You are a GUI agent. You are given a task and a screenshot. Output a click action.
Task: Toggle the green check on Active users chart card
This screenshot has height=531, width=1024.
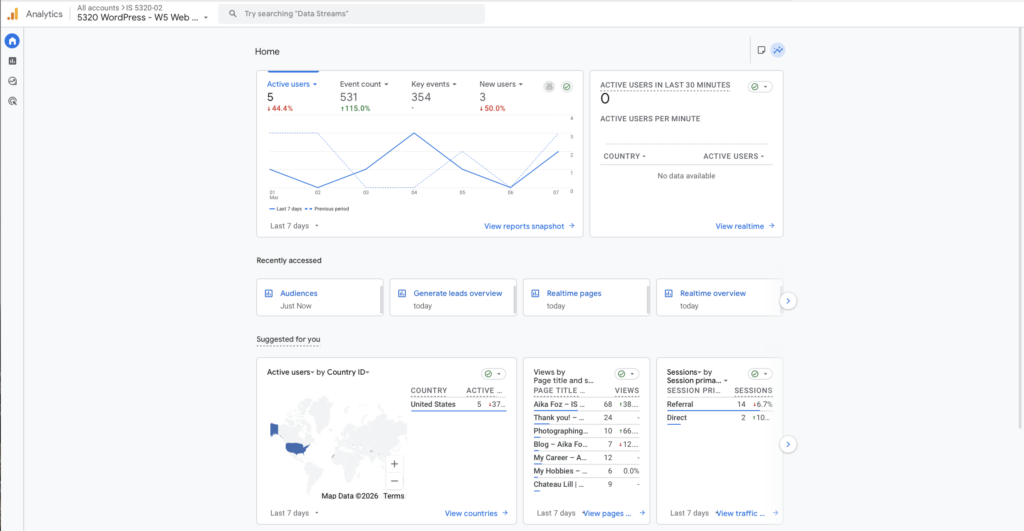566,87
